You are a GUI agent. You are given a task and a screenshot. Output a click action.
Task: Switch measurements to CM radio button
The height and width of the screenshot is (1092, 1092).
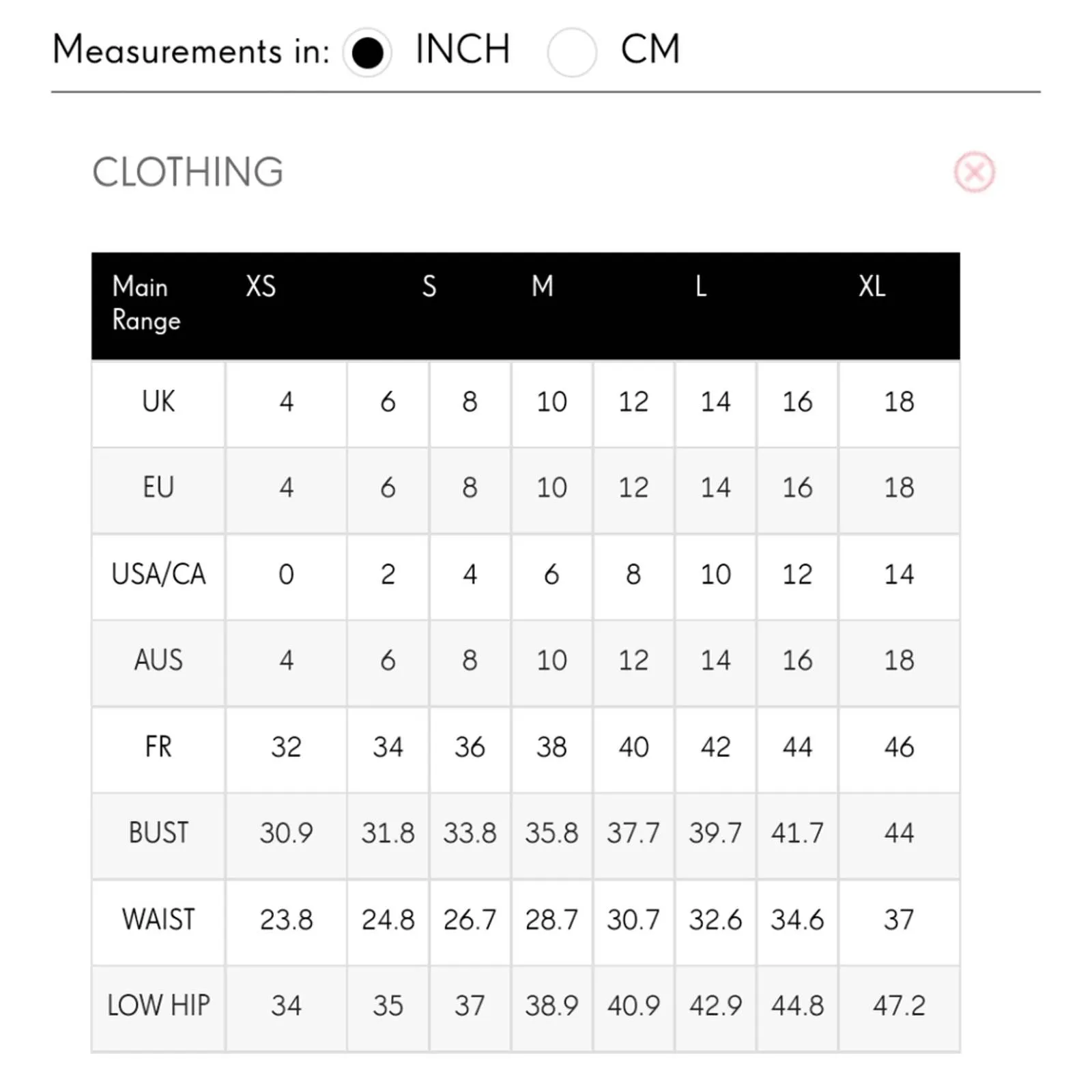point(572,53)
